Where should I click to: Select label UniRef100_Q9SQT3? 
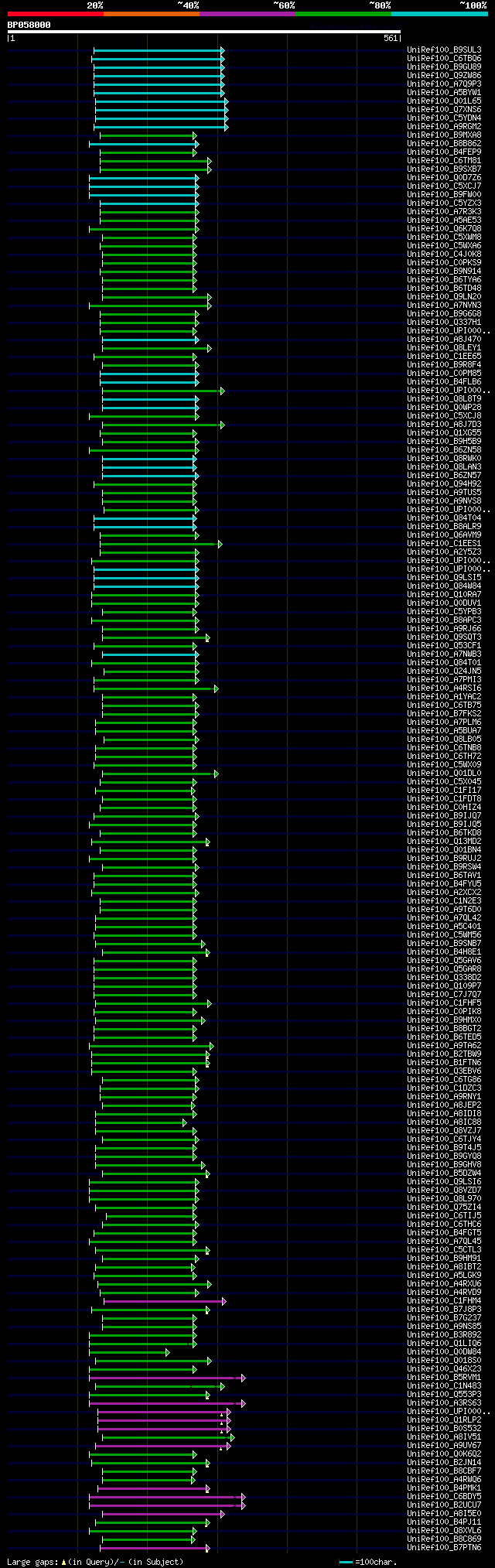pos(444,637)
